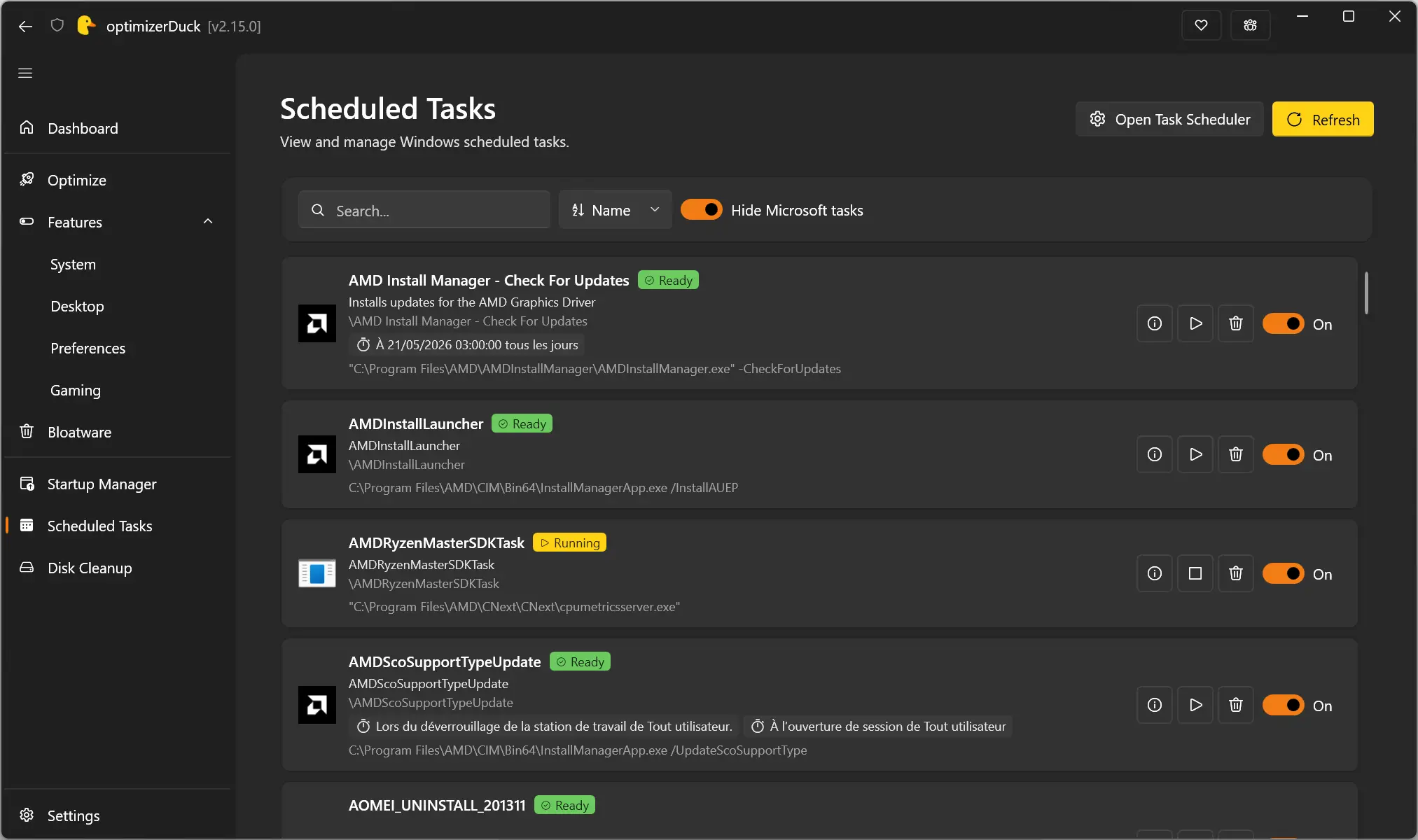Click the AOMEI_UNINSTALL_201311 Ready badge
The image size is (1418, 840).
tap(564, 805)
